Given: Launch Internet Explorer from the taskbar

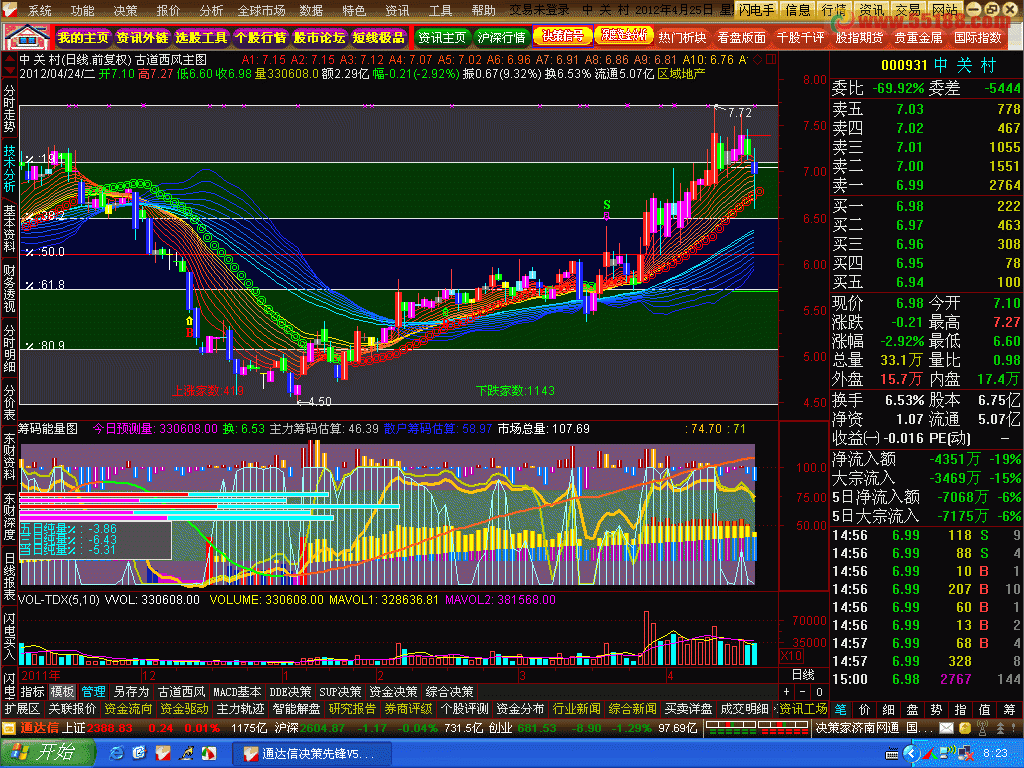Looking at the screenshot, I should coord(117,754).
